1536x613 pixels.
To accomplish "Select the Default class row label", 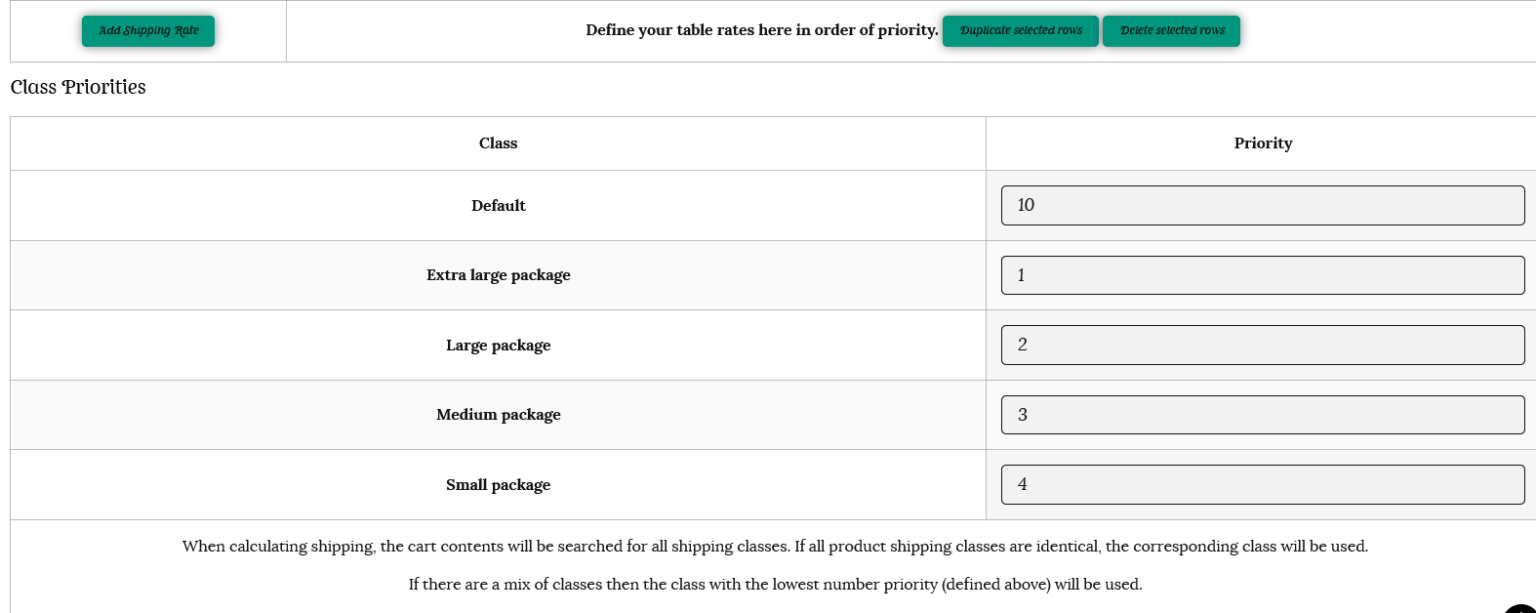I will point(498,205).
